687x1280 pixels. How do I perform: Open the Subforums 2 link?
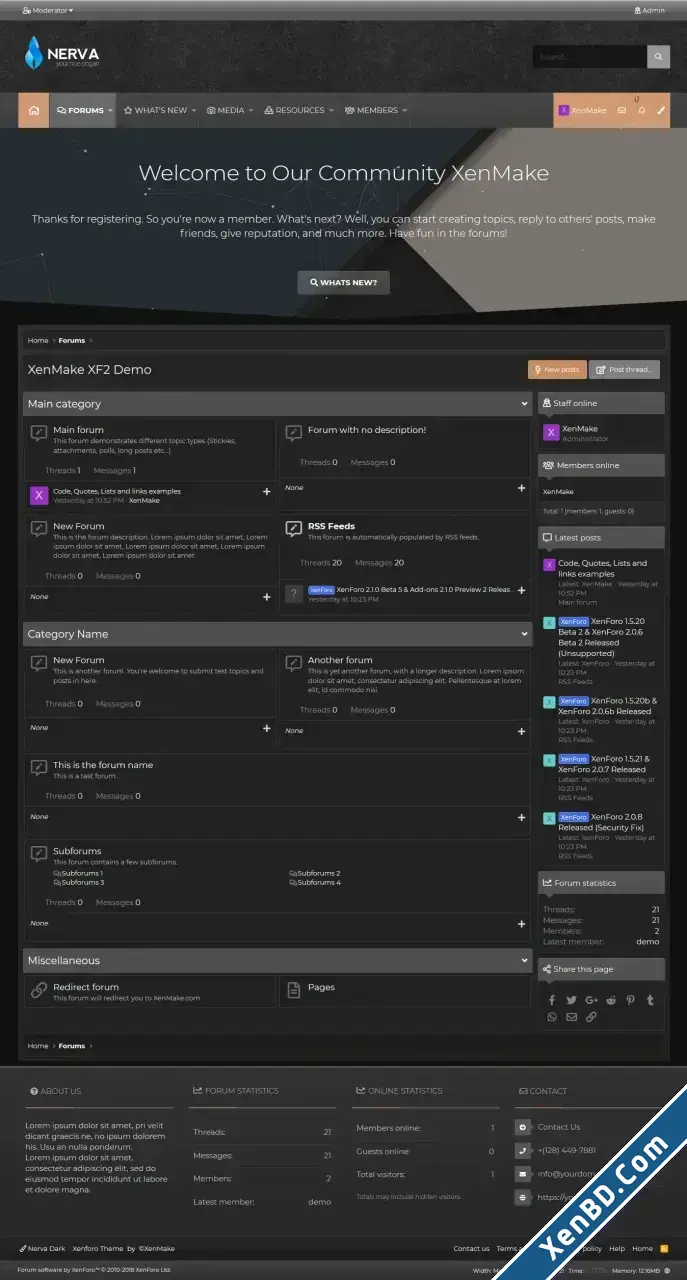(318, 873)
